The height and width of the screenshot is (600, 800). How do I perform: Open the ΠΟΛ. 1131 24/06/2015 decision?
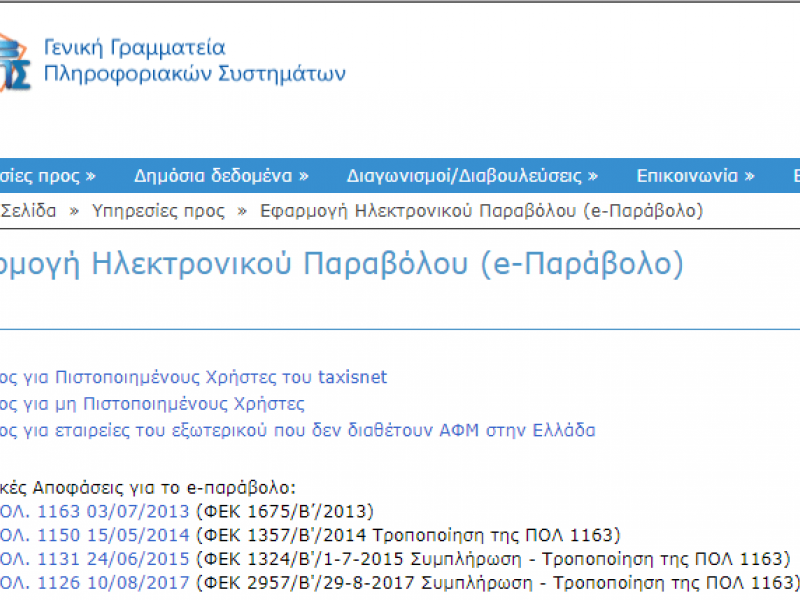tap(95, 559)
